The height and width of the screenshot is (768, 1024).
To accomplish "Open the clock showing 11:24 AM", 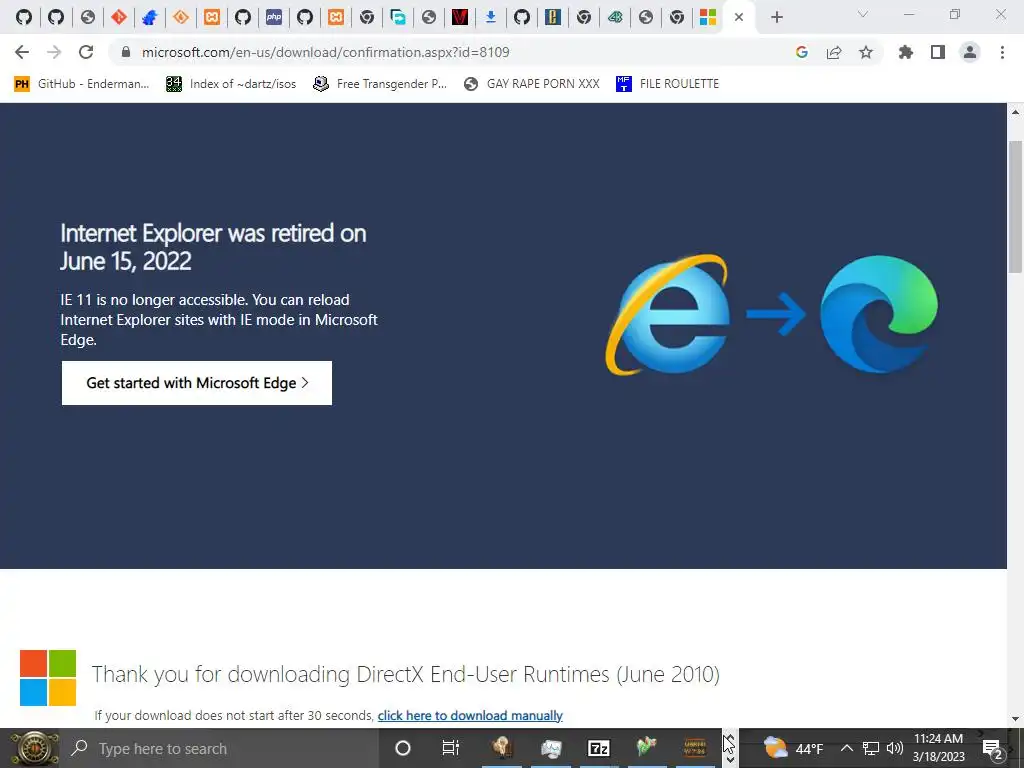I will pos(938,748).
